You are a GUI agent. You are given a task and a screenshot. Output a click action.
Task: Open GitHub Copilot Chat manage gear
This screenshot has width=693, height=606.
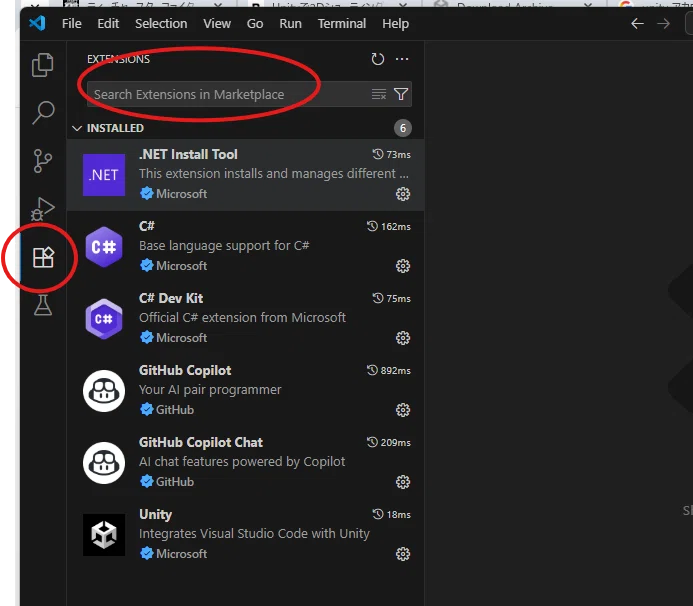click(403, 482)
